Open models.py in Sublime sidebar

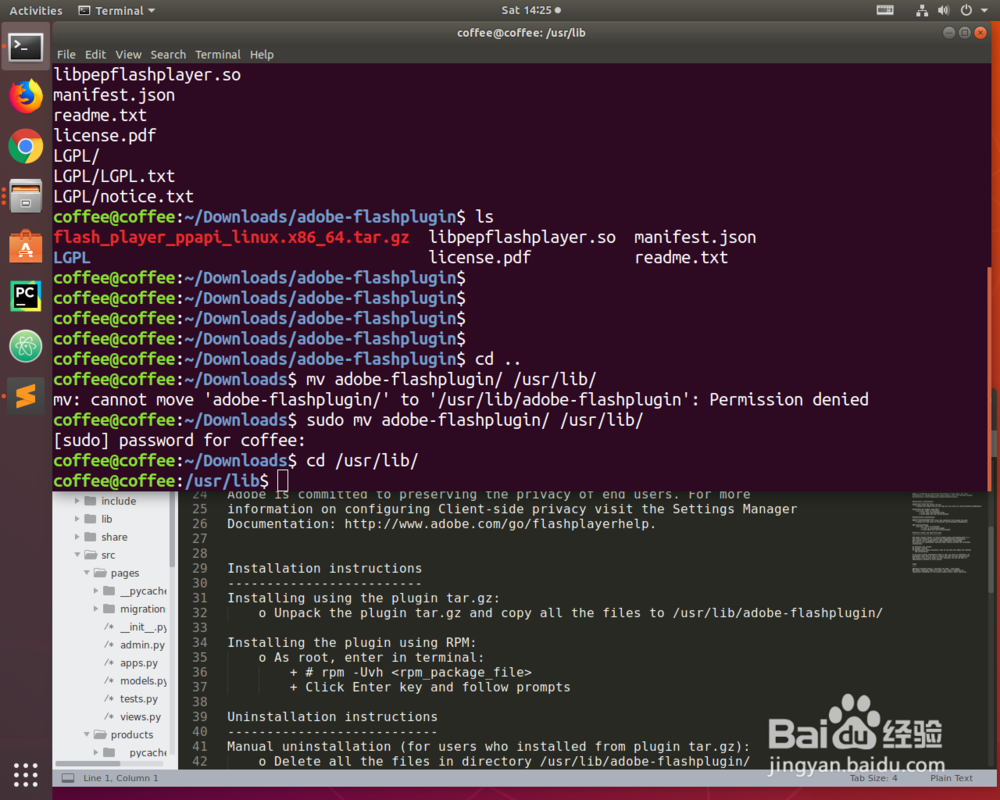pyautogui.click(x=143, y=681)
